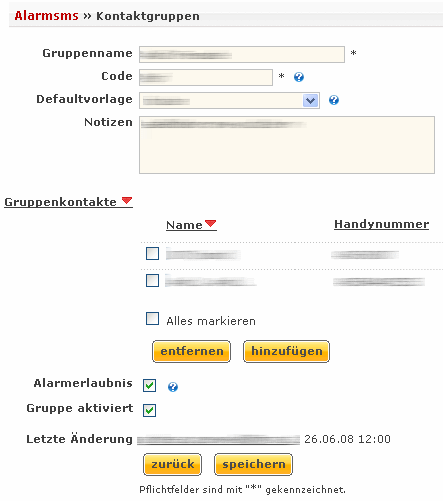The image size is (443, 501).
Task: Open help icon next to Code field
Action: point(299,77)
